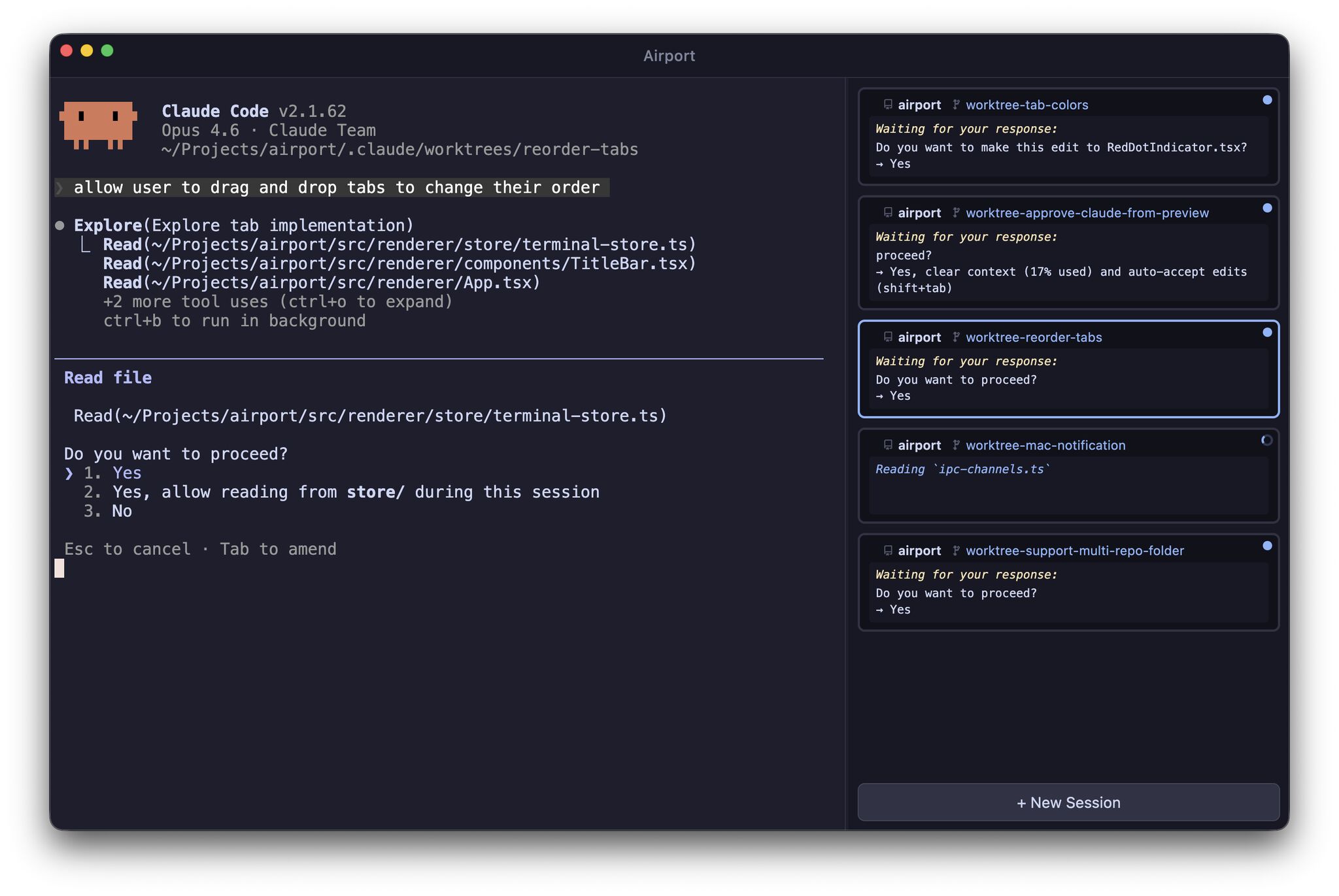Click the green macOS fullscreen window button
1339x896 pixels.
coord(107,51)
